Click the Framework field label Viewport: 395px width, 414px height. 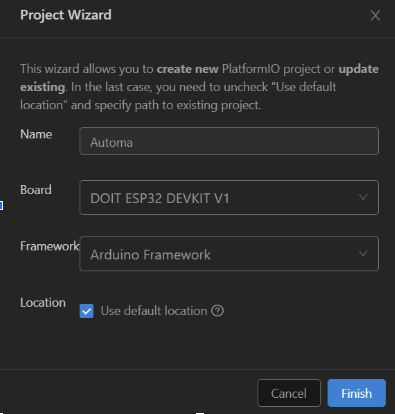click(x=49, y=246)
